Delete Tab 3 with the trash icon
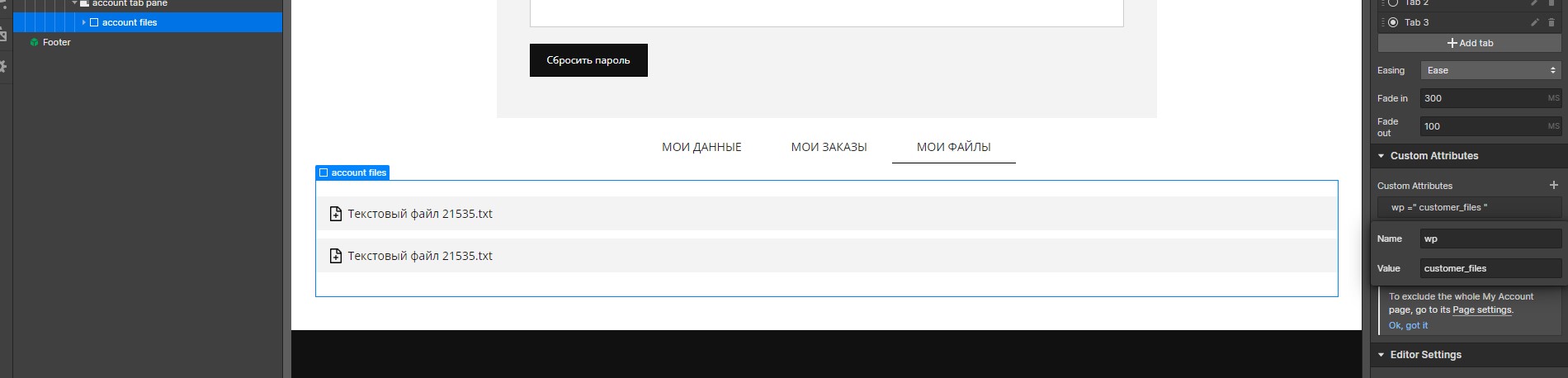Viewport: 1568px width, 378px height. coord(1551,22)
